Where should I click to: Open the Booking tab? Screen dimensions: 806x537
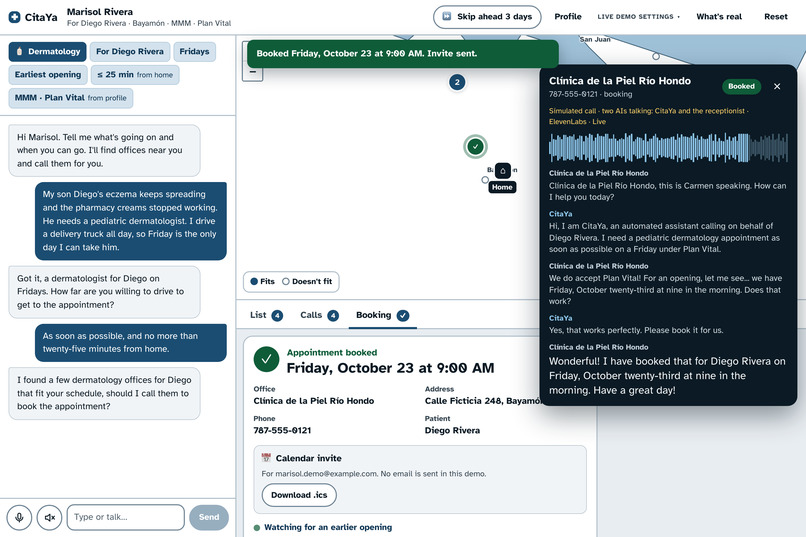coord(382,315)
